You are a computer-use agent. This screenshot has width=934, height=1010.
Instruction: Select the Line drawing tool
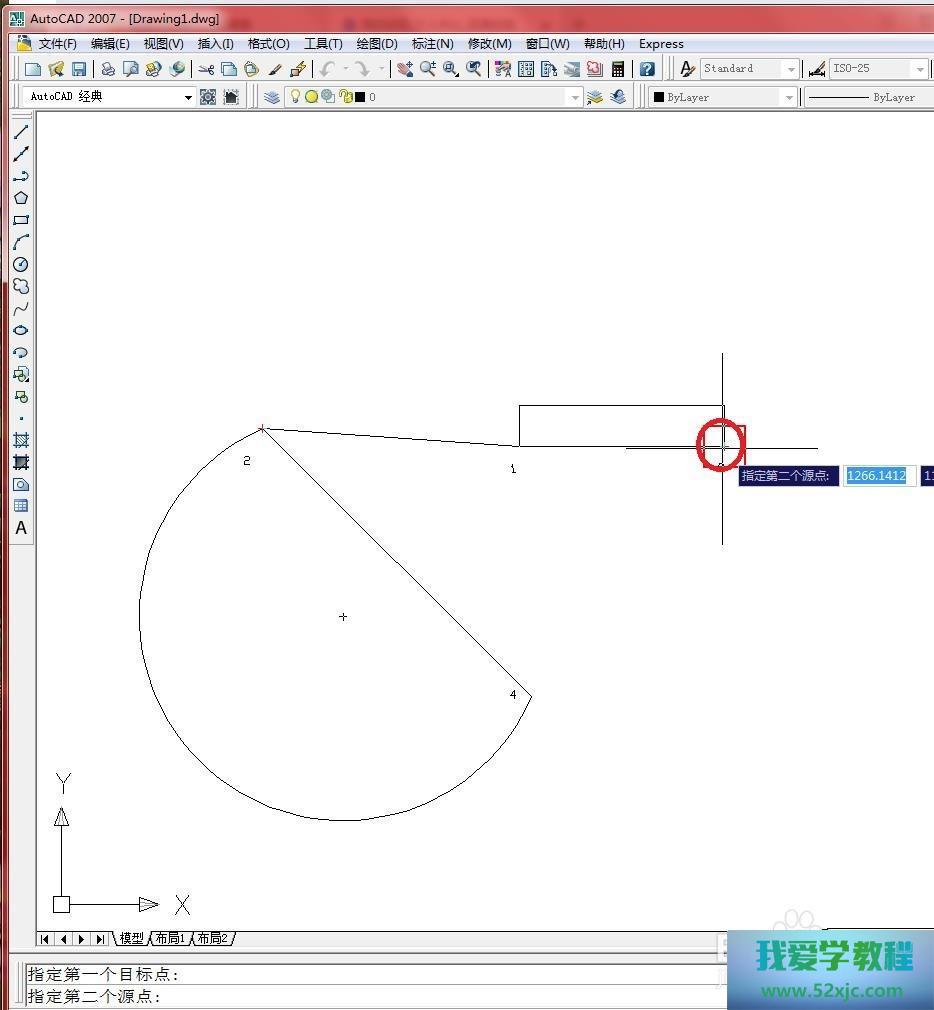pos(21,132)
